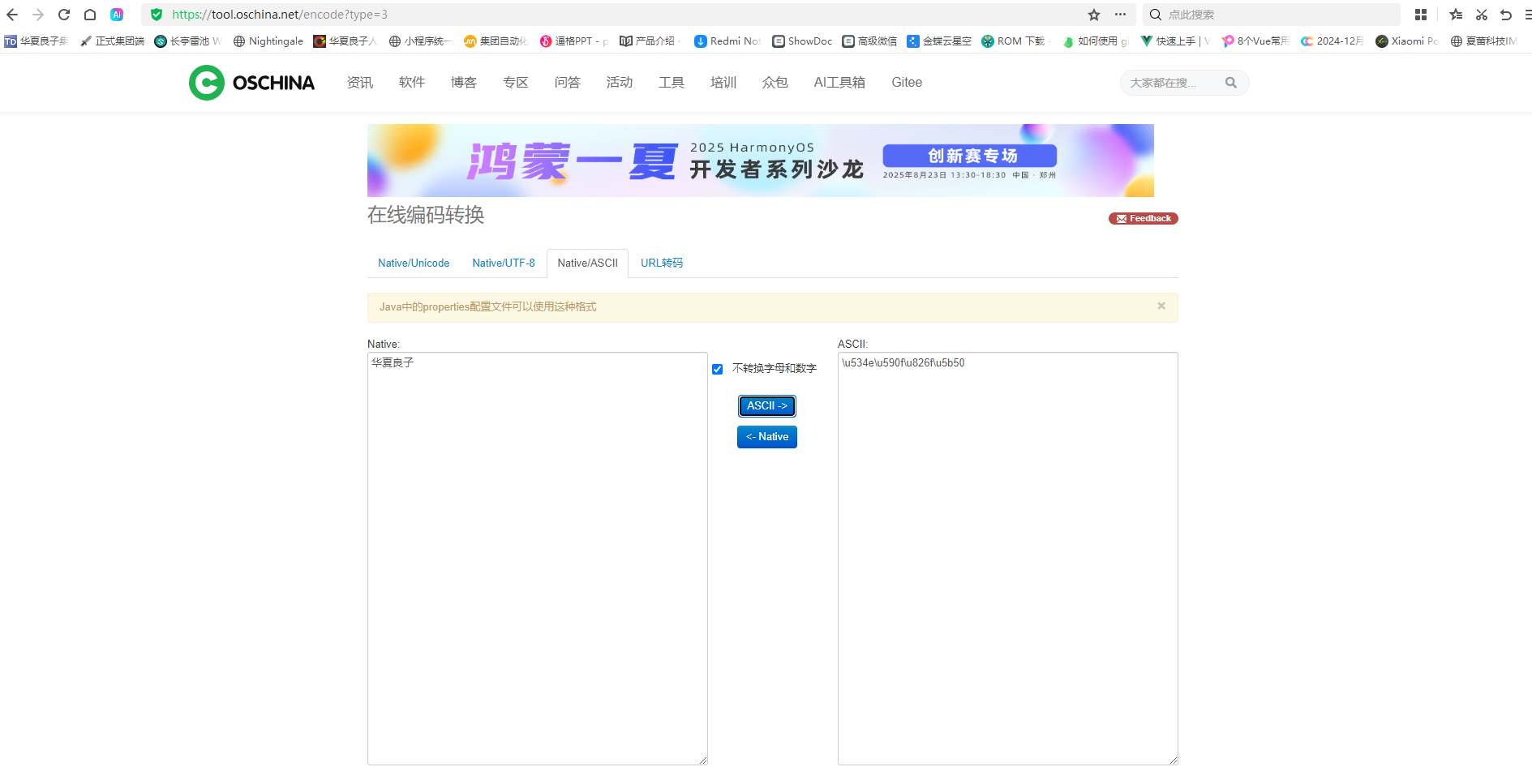
Task: Click the OSCHINA logo
Action: 252,83
